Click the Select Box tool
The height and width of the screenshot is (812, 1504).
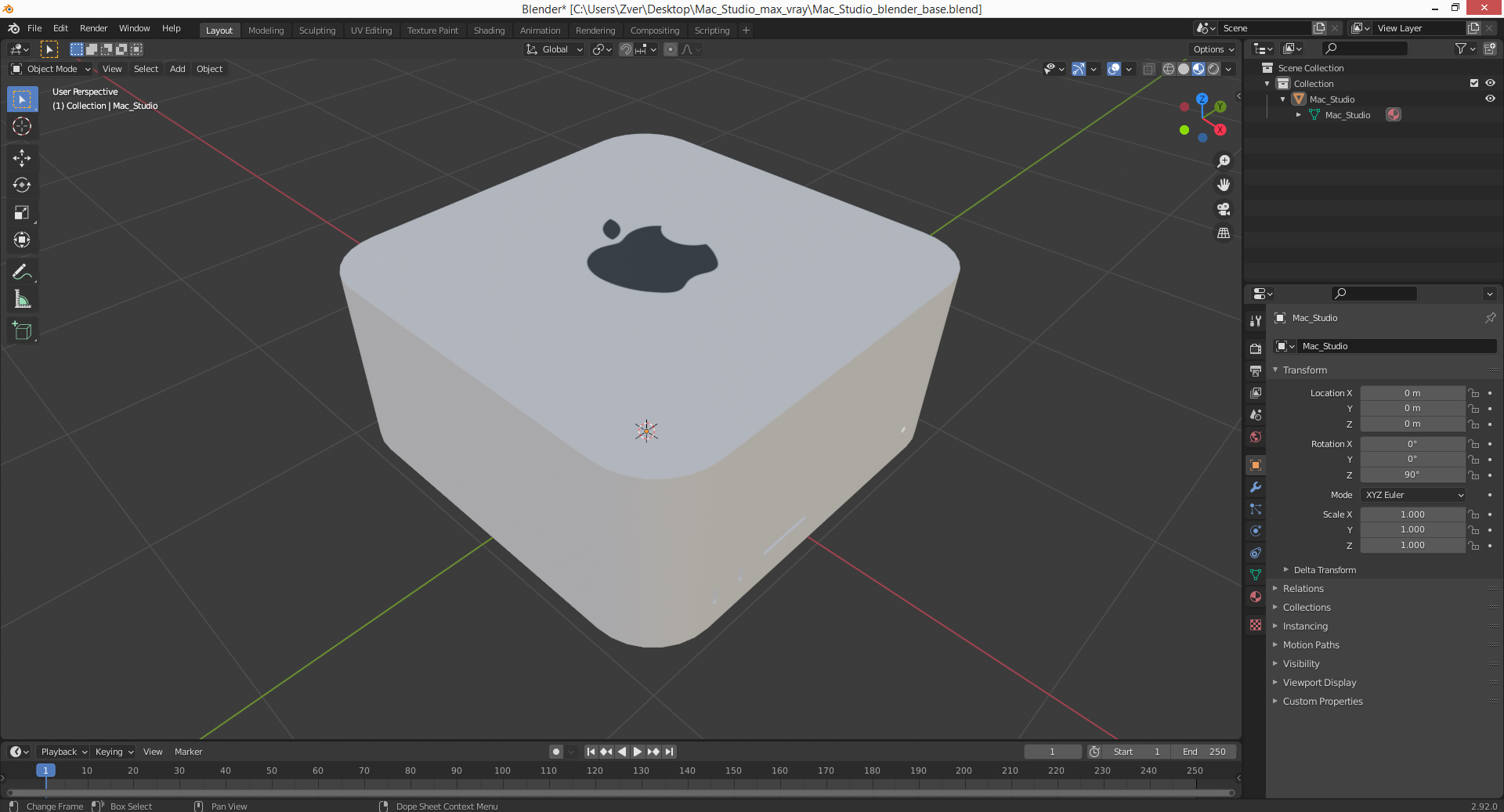22,99
